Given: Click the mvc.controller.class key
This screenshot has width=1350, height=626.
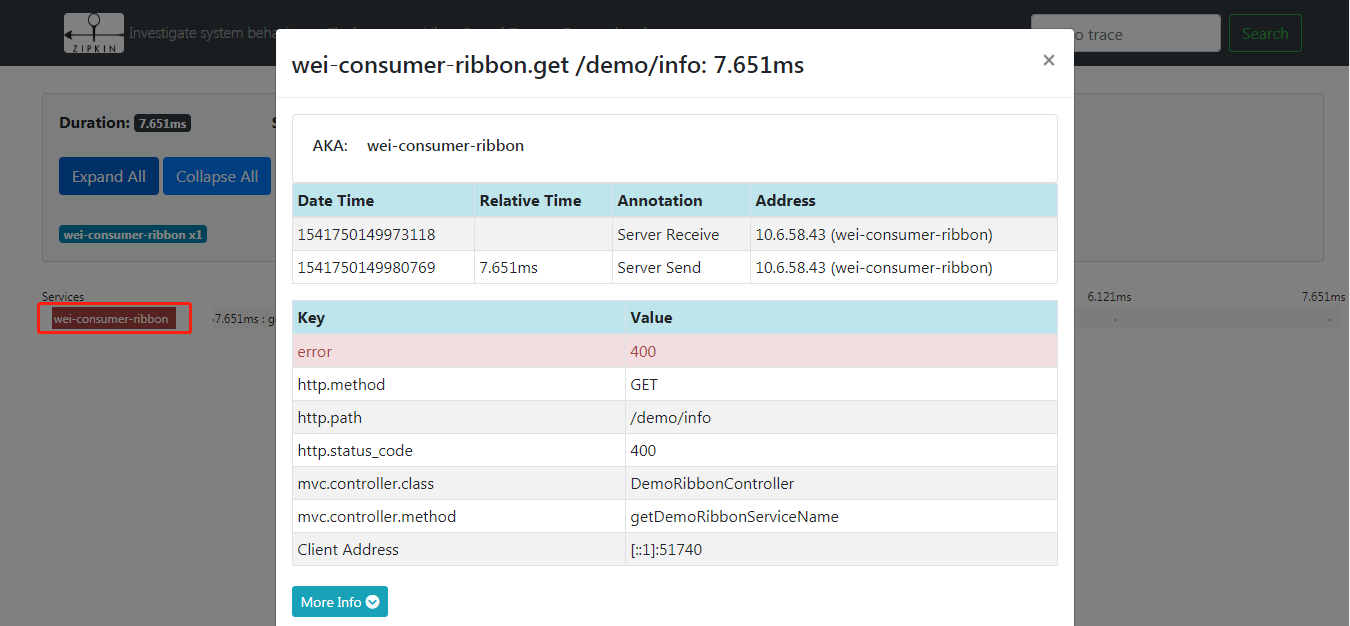Looking at the screenshot, I should [459, 483].
